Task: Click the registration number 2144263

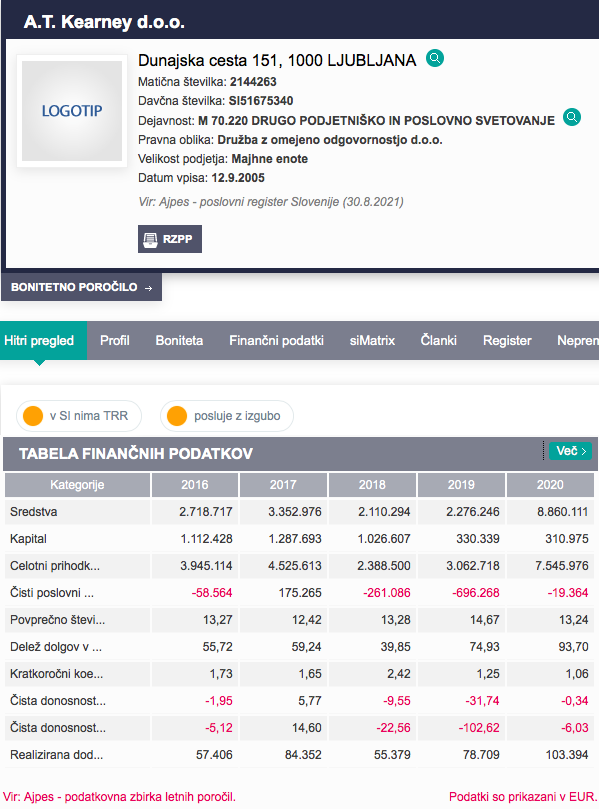Action: point(253,82)
